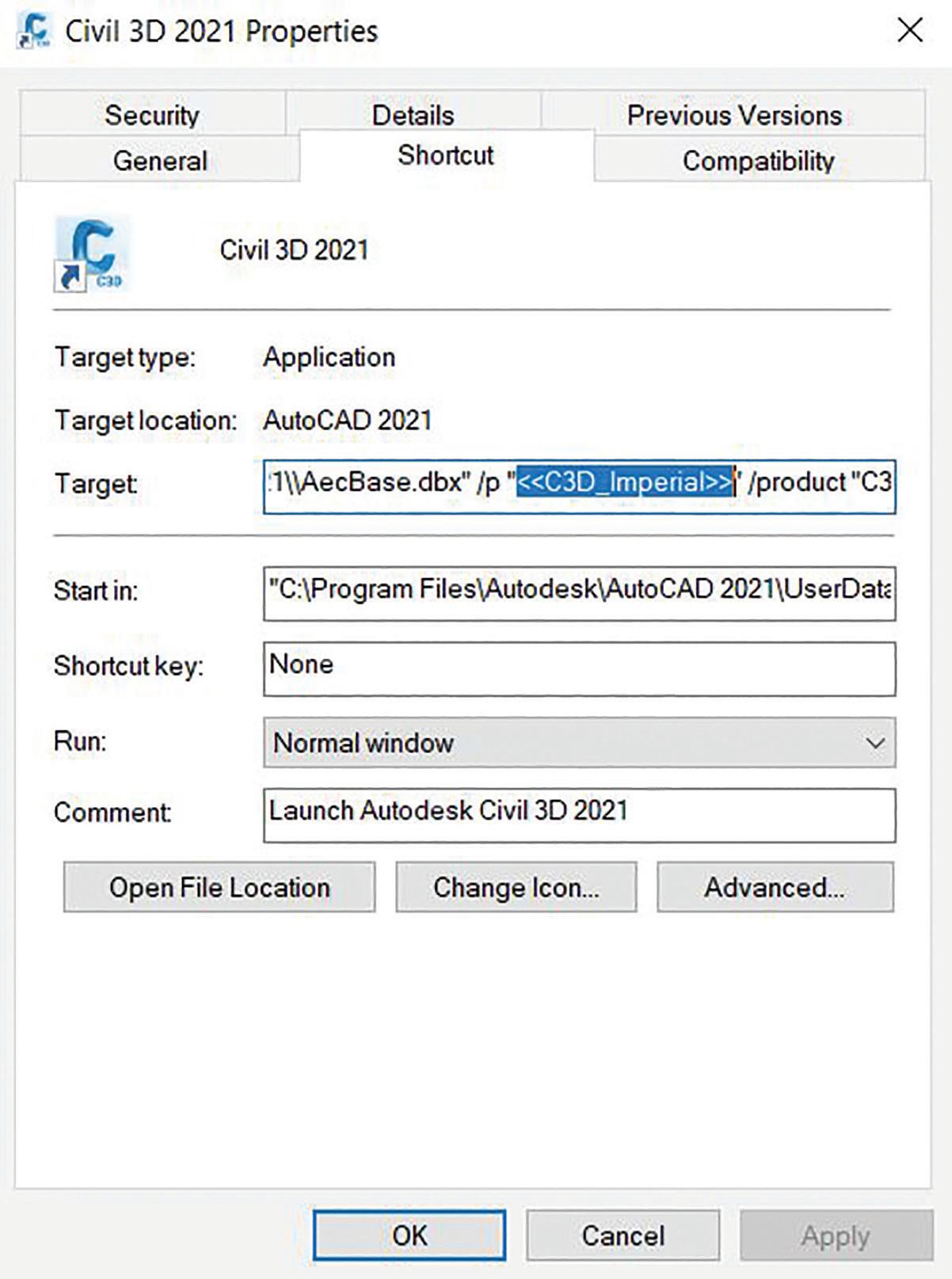
Task: Click the 'Target type:' label
Action: 124,357
